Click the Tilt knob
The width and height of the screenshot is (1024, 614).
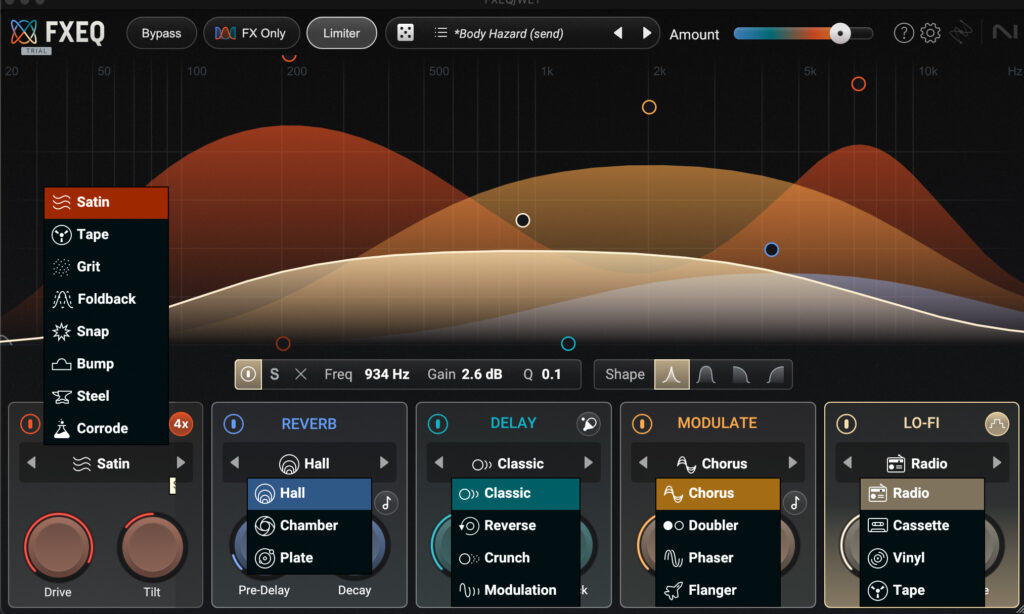pos(152,547)
